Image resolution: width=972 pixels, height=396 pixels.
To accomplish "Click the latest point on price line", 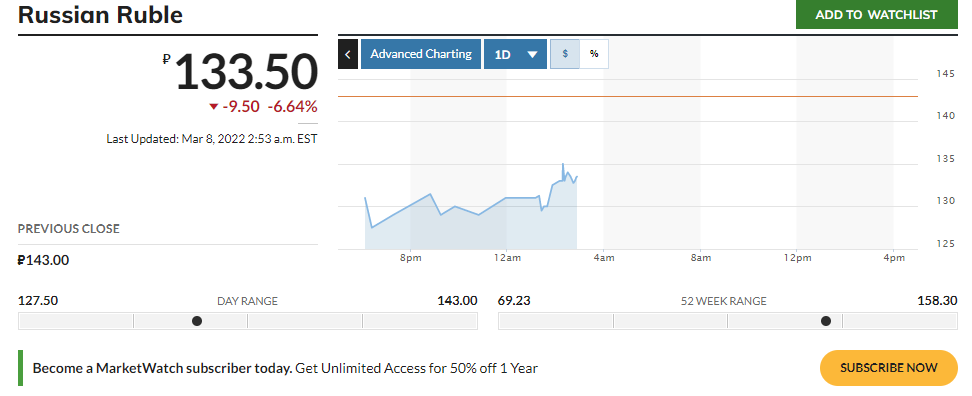I will pos(577,177).
